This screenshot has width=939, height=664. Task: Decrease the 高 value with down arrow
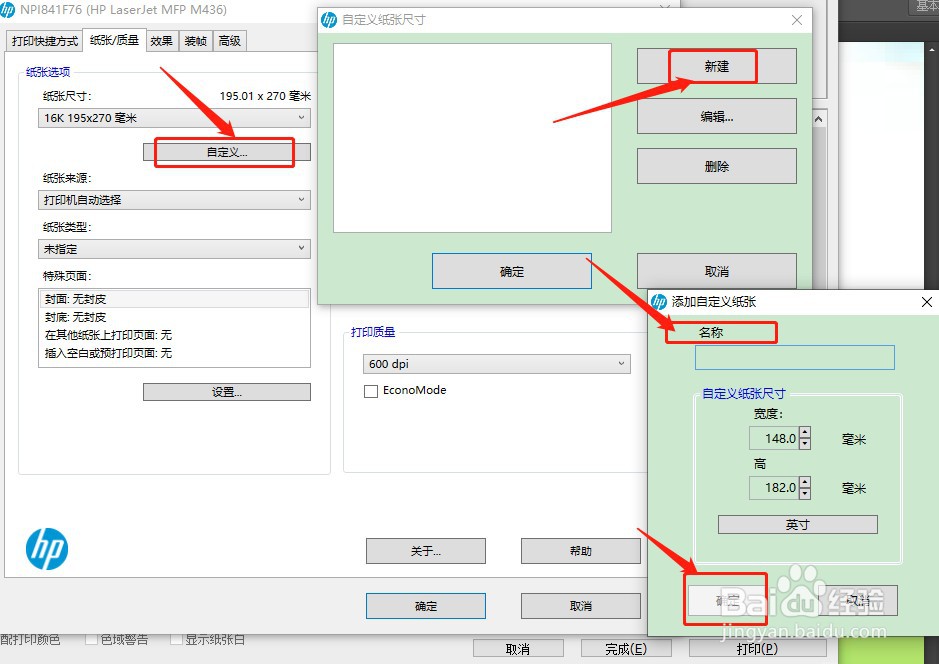click(805, 493)
